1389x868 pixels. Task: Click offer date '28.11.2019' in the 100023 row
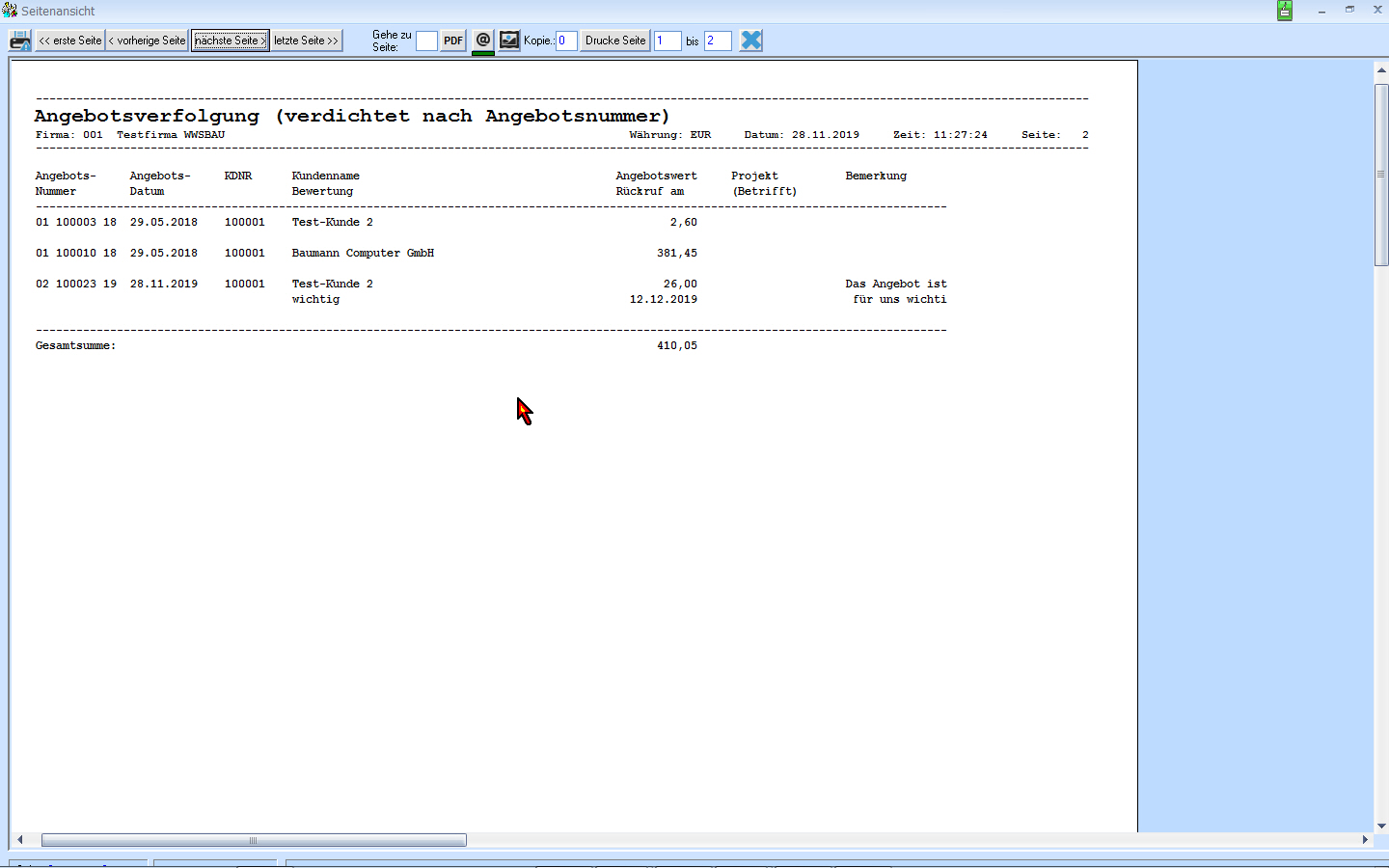[164, 284]
